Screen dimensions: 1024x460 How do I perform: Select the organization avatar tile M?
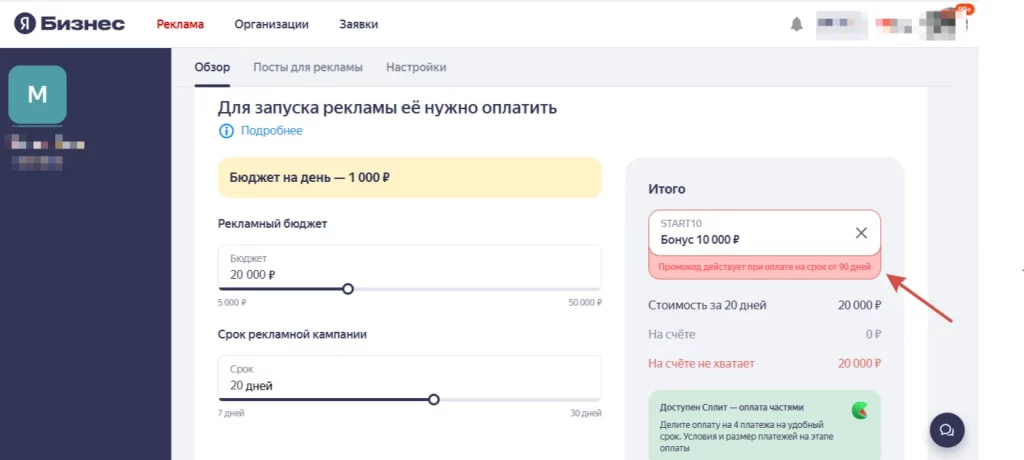tap(37, 95)
